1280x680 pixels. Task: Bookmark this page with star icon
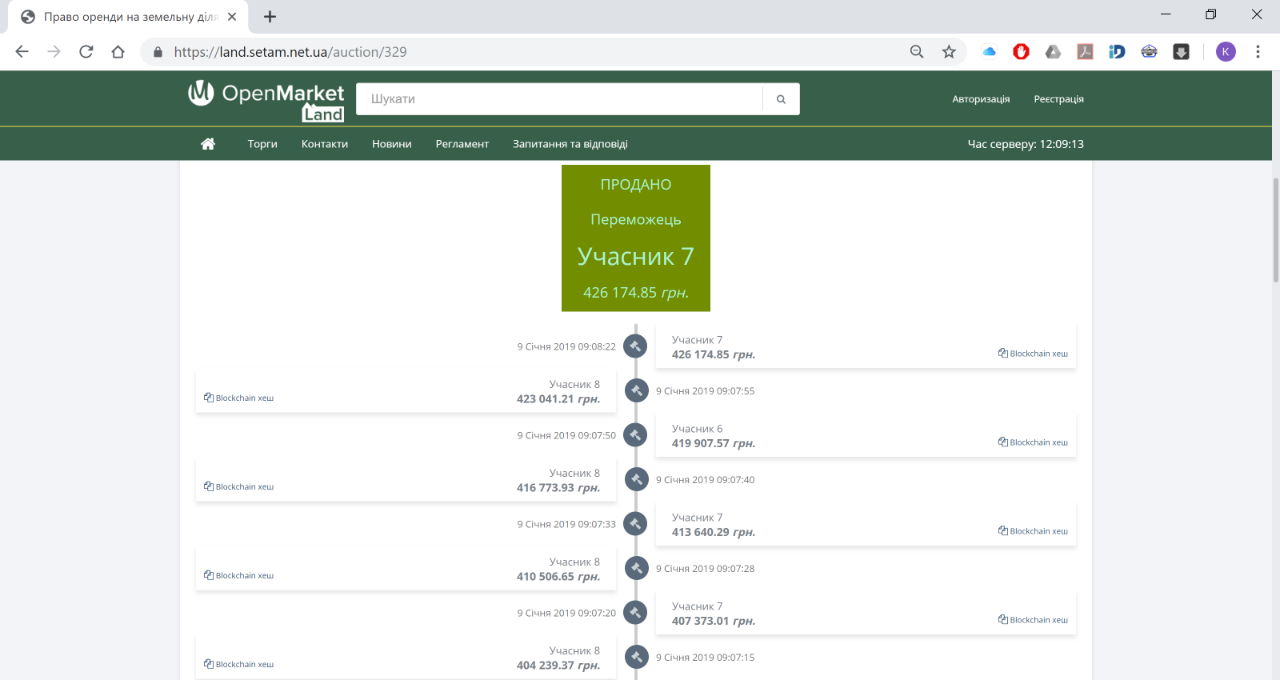click(949, 52)
